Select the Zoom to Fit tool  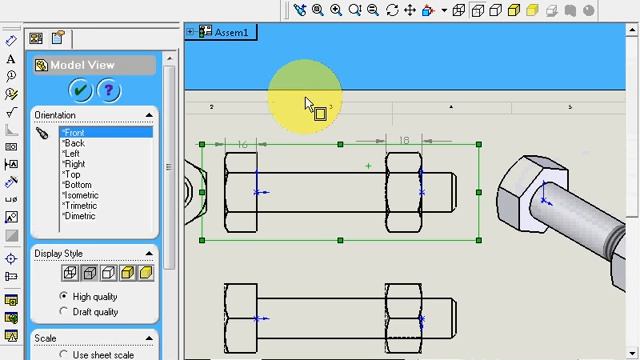(318, 10)
